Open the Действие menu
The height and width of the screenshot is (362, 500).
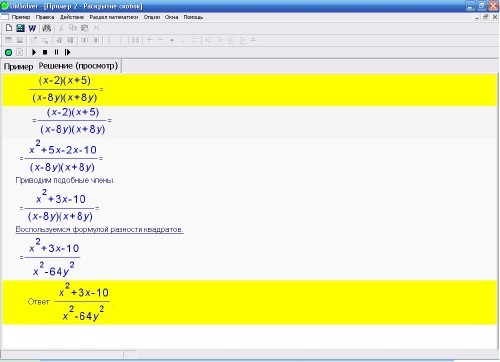pos(72,17)
